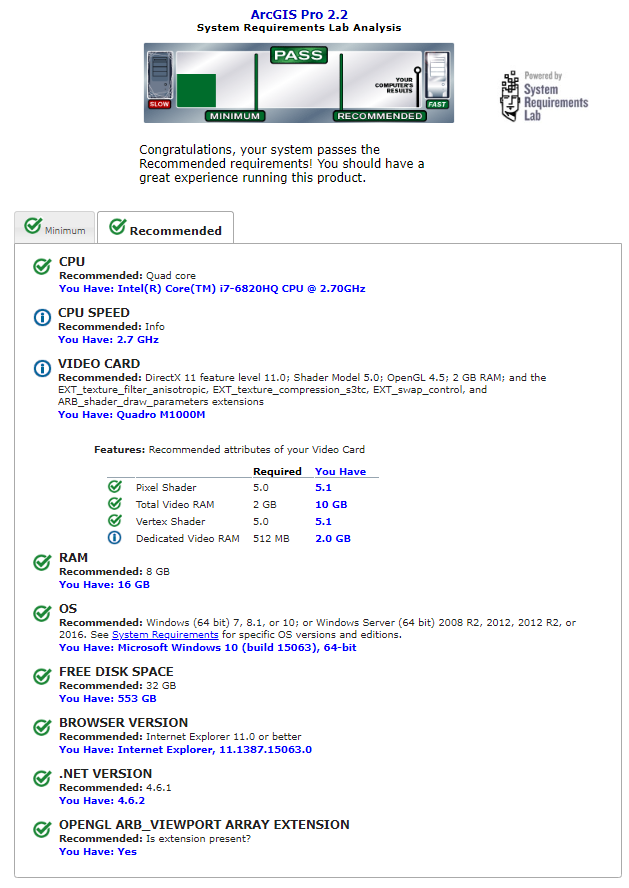Image resolution: width=629 pixels, height=888 pixels.
Task: Click the check icon in Pixel Shader row
Action: click(x=115, y=486)
